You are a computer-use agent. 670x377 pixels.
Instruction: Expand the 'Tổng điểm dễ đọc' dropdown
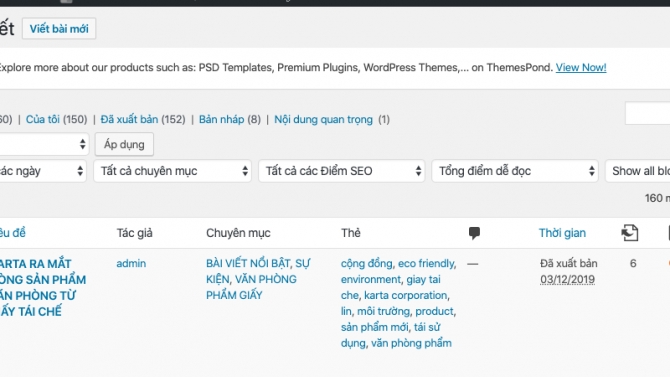coord(515,171)
